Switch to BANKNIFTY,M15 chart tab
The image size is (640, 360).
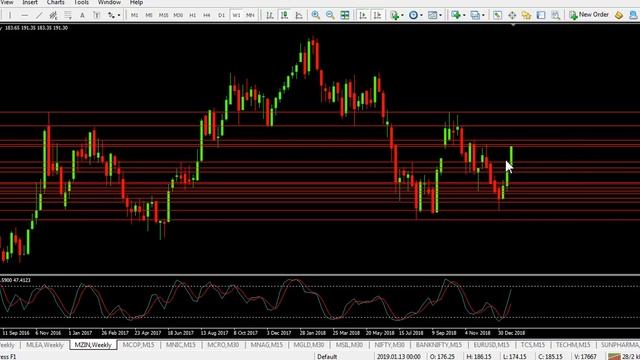pos(439,345)
